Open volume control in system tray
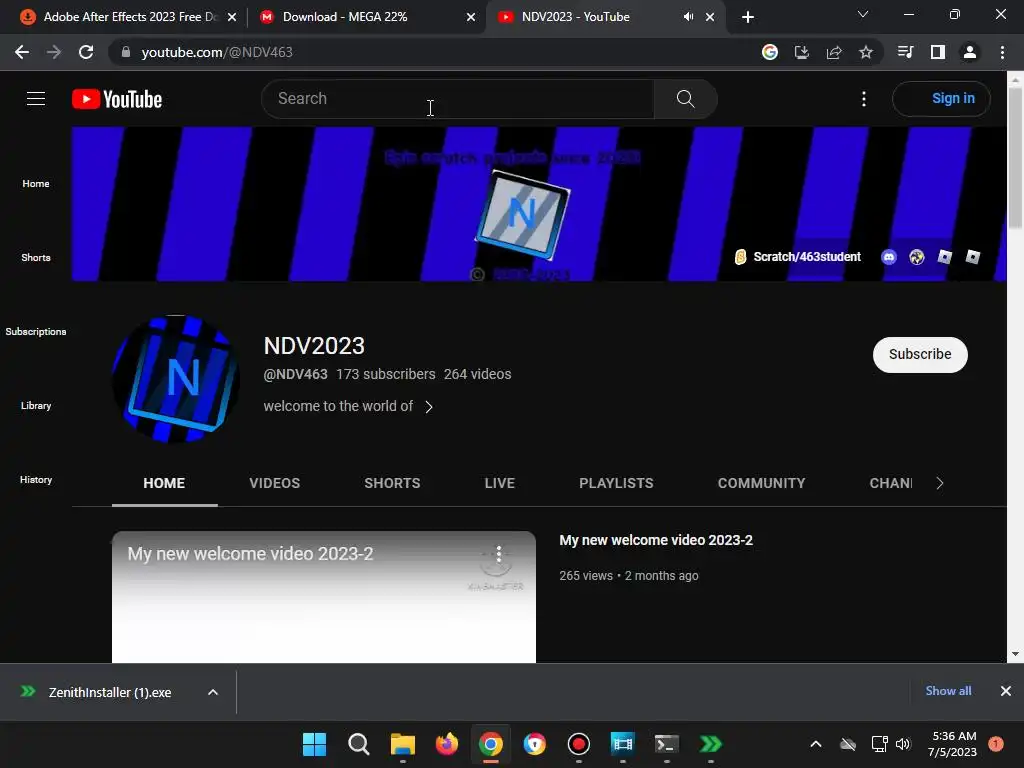Viewport: 1024px width, 768px height. tap(903, 744)
